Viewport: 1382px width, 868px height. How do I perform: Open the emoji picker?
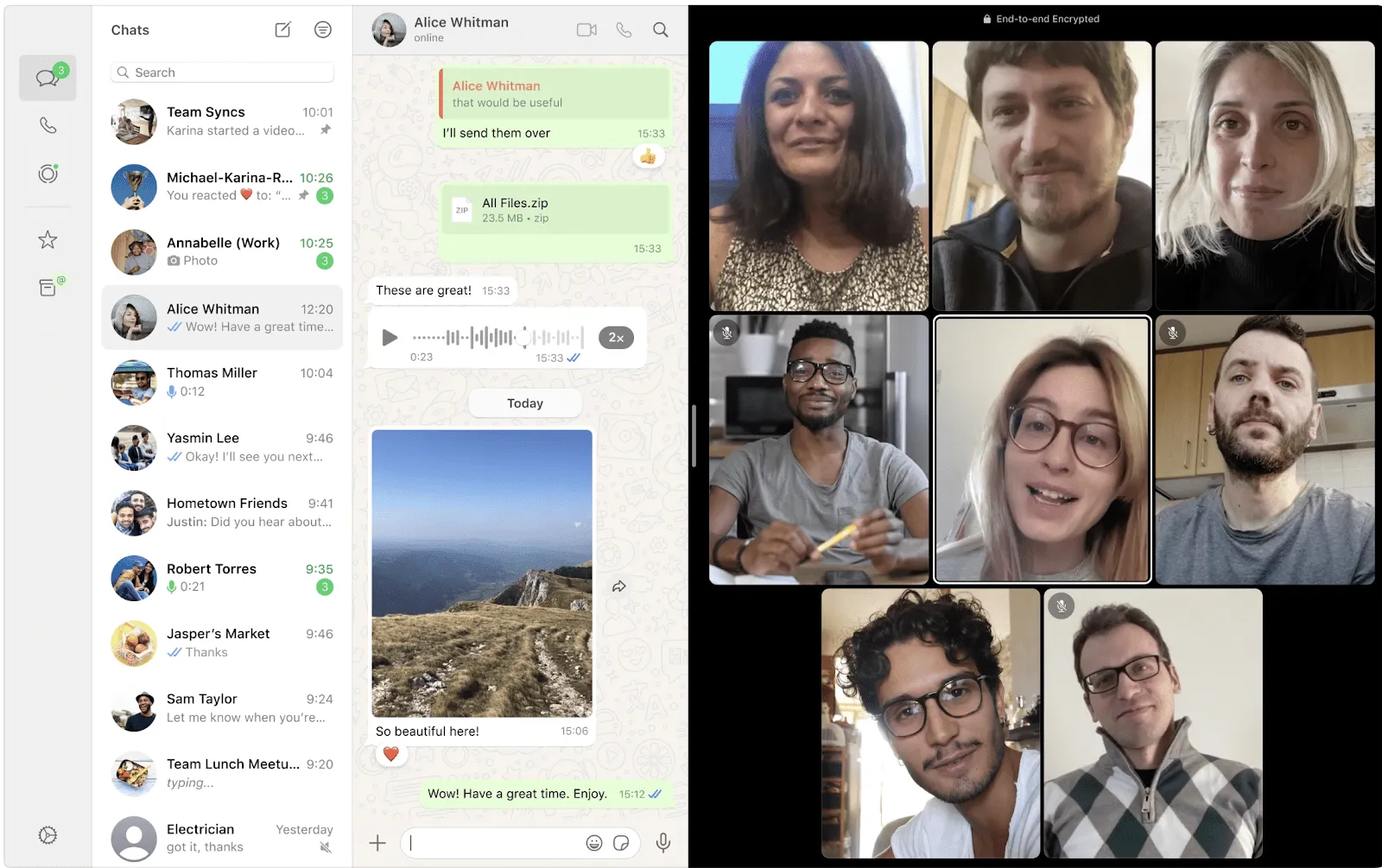594,843
